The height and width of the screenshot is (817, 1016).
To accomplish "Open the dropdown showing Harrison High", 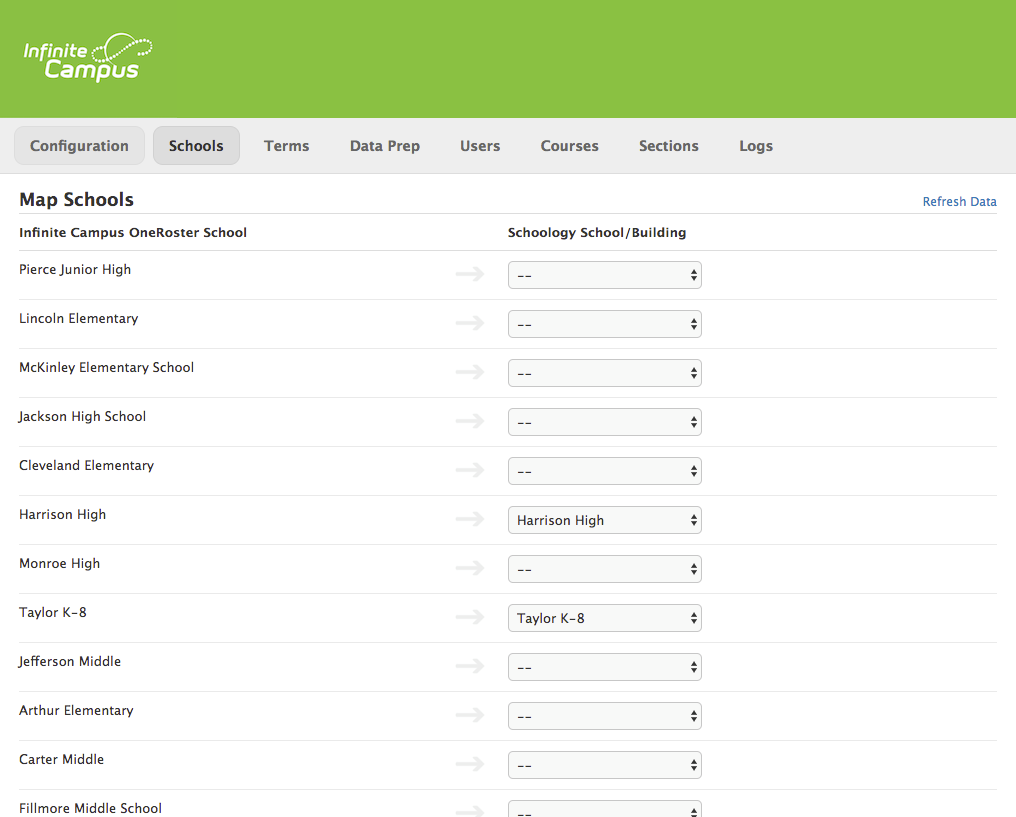I will tap(604, 520).
